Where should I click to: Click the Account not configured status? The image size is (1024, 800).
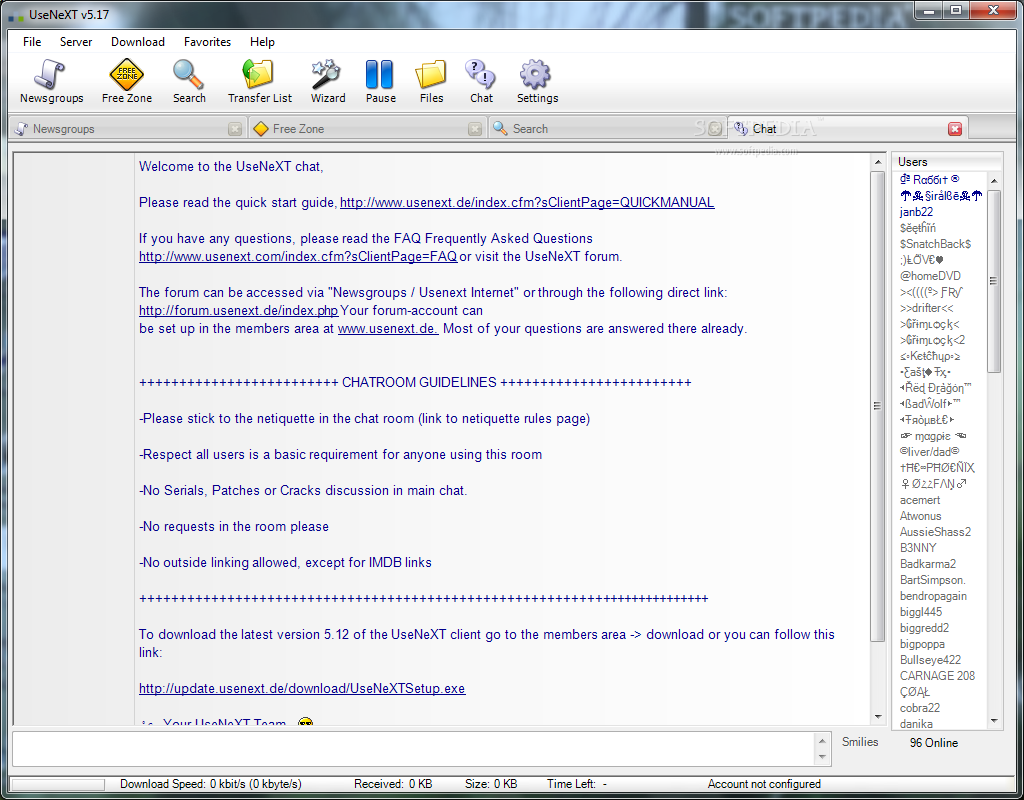point(764,784)
